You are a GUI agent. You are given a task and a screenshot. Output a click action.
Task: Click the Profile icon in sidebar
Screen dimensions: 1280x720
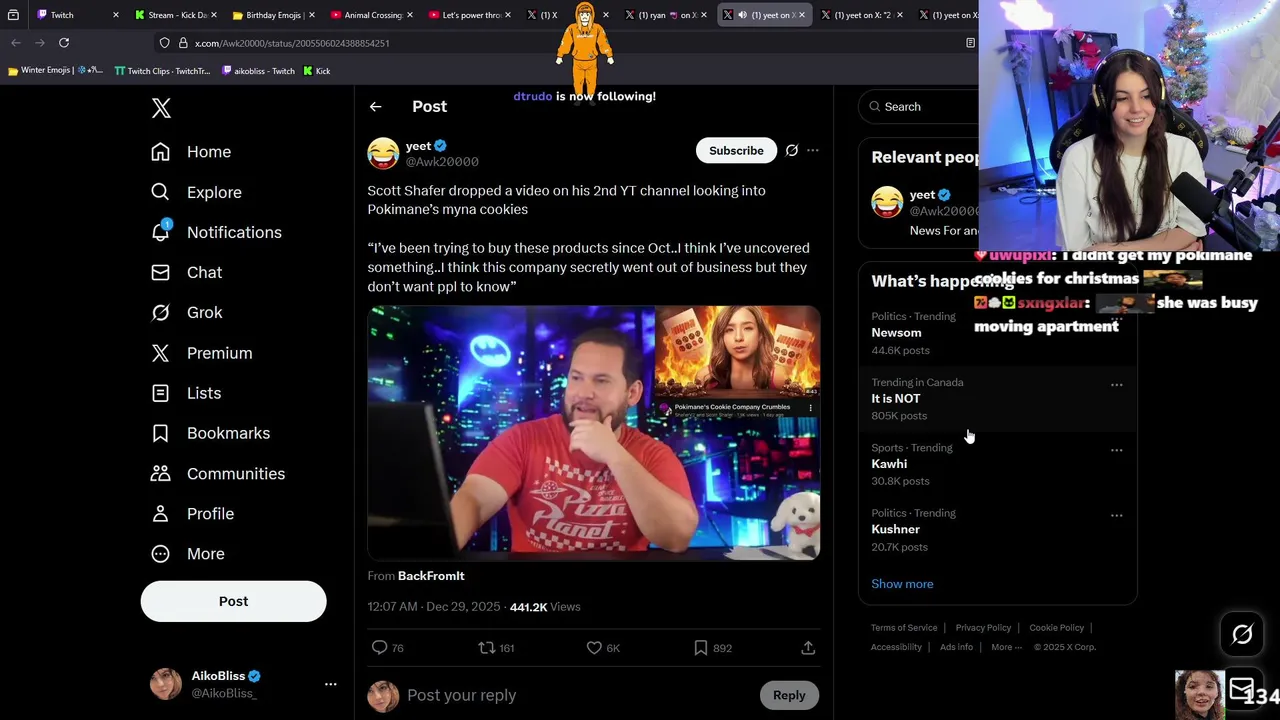[160, 513]
